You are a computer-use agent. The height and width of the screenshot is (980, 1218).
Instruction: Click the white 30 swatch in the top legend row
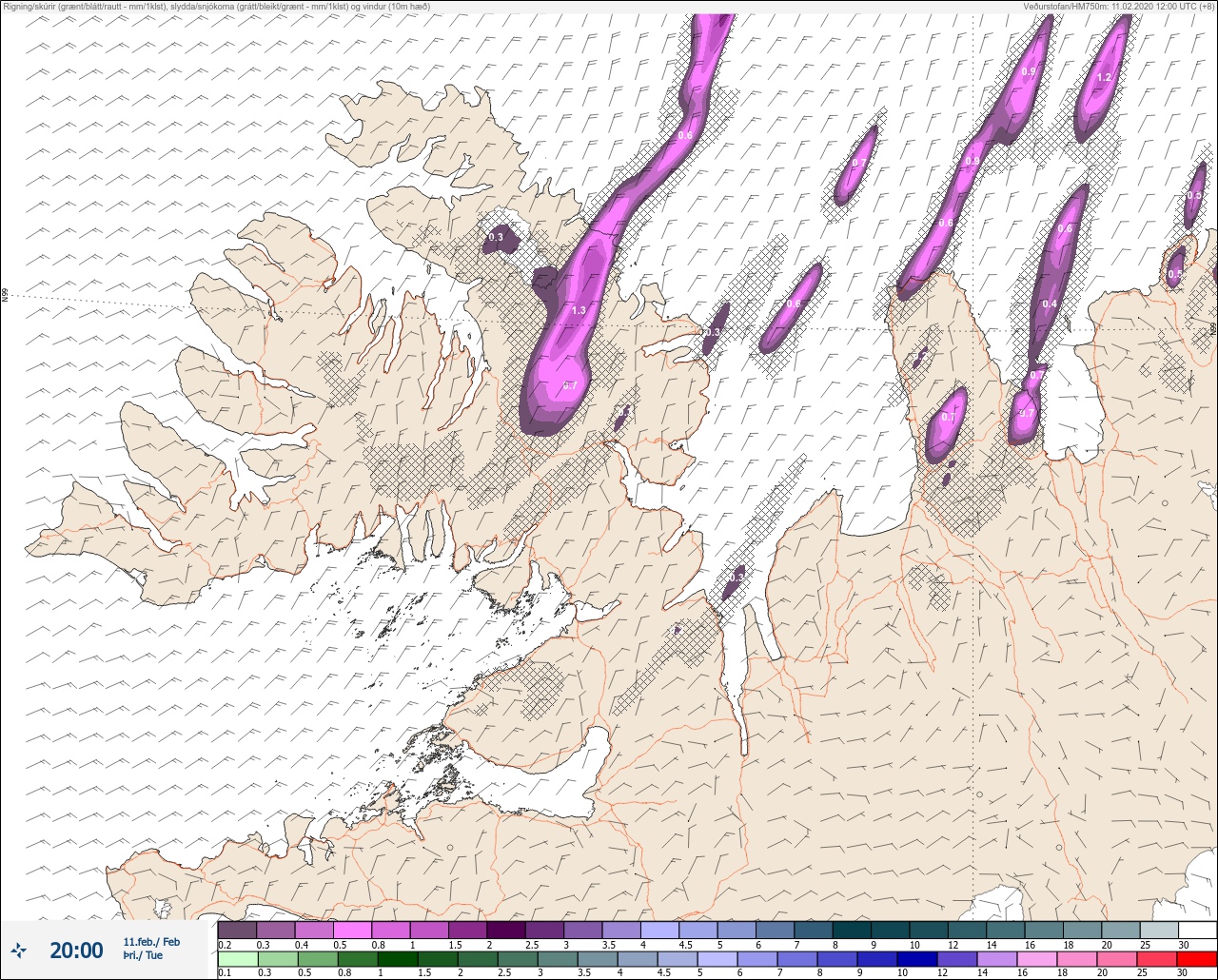pos(1197,930)
